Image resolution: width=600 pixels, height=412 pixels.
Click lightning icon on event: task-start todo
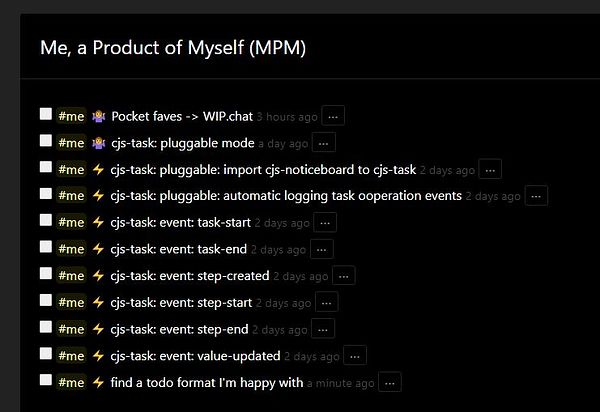pos(98,222)
